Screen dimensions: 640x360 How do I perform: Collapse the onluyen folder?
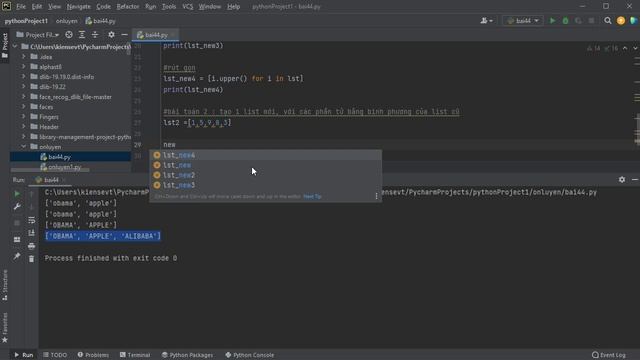pos(24,147)
